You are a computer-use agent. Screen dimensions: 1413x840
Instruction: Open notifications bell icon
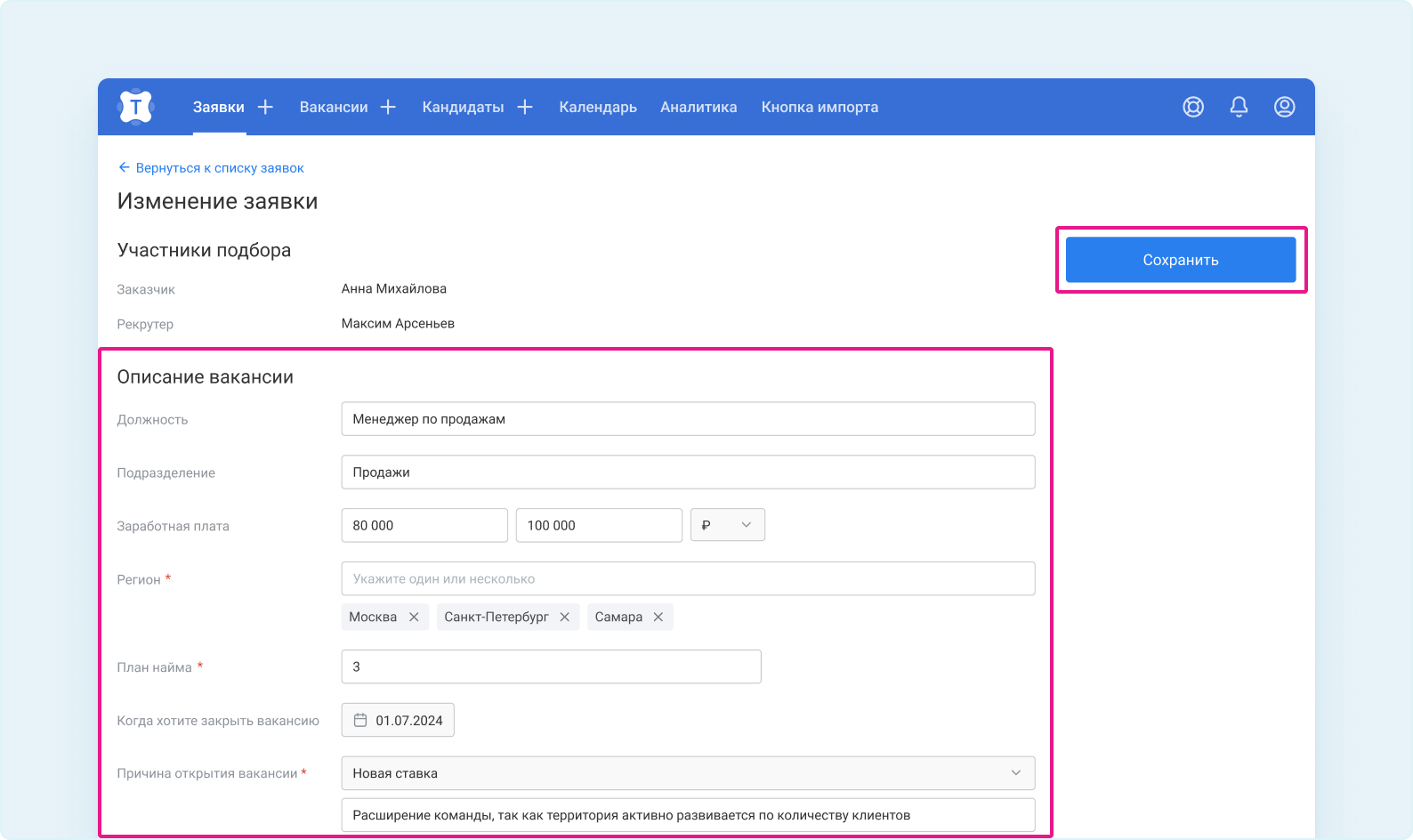tap(1239, 107)
